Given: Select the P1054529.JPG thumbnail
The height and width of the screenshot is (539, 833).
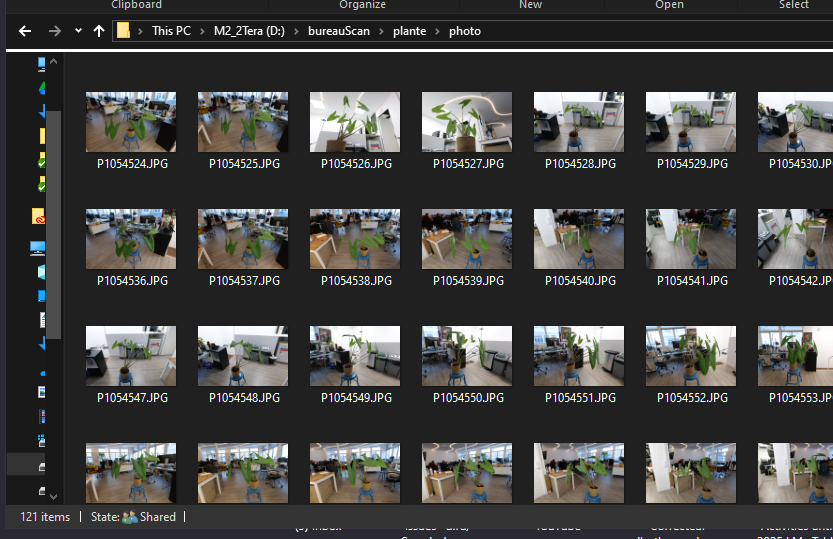Looking at the screenshot, I should coord(691,122).
